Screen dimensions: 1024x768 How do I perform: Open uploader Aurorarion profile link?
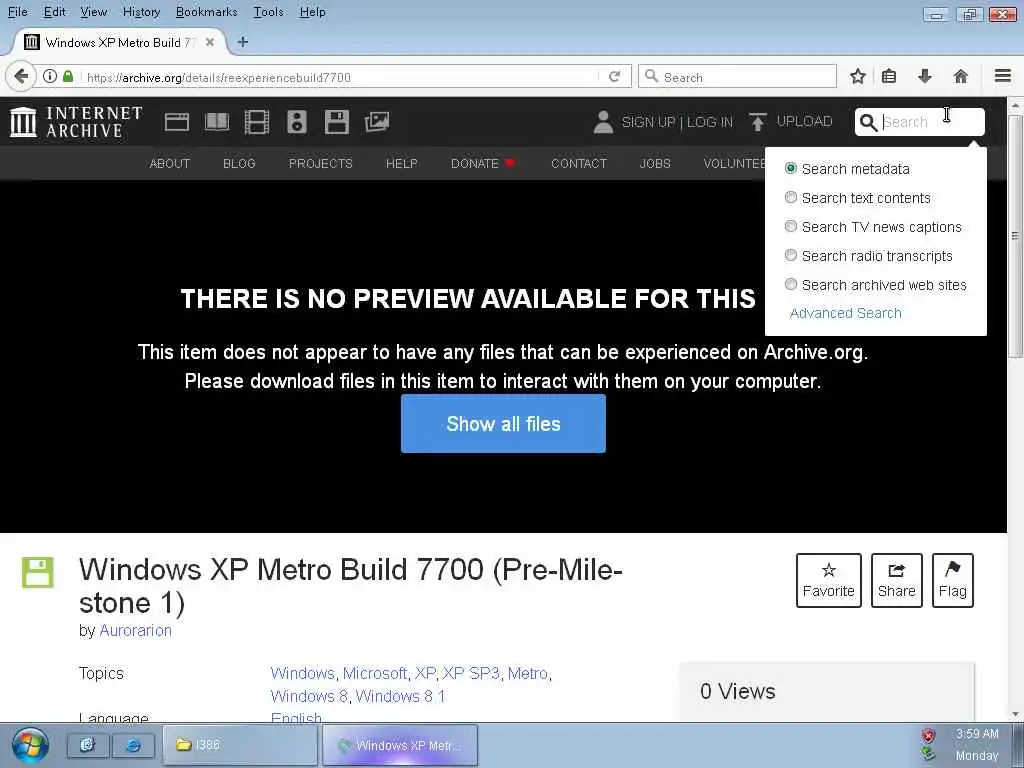(135, 630)
